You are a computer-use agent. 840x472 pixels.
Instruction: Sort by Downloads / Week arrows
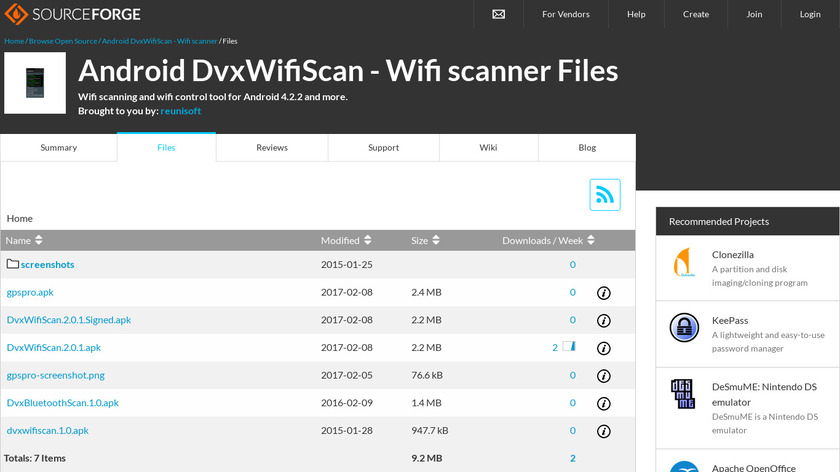pyautogui.click(x=591, y=241)
